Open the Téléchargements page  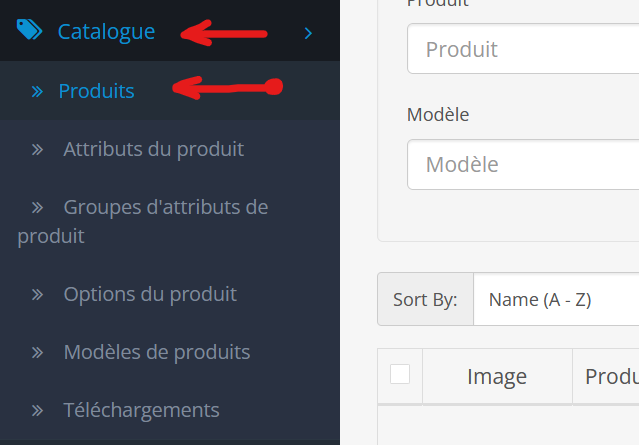point(141,410)
